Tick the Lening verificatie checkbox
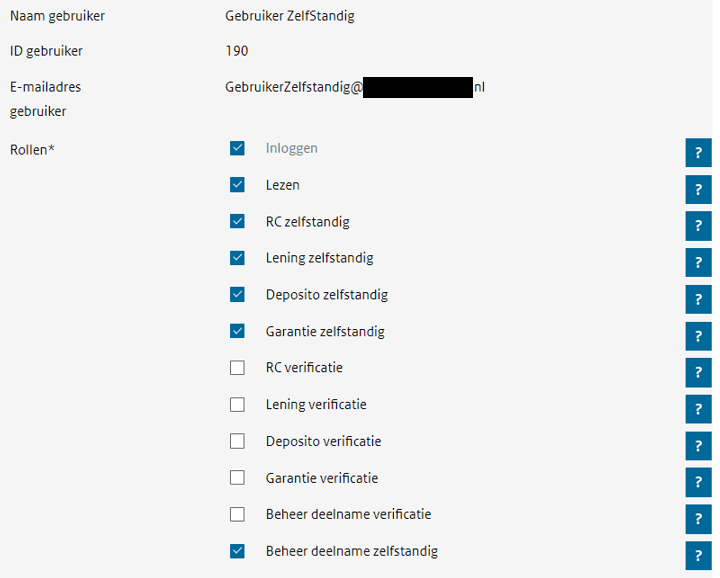Viewport: 720px width, 578px height. [x=237, y=404]
